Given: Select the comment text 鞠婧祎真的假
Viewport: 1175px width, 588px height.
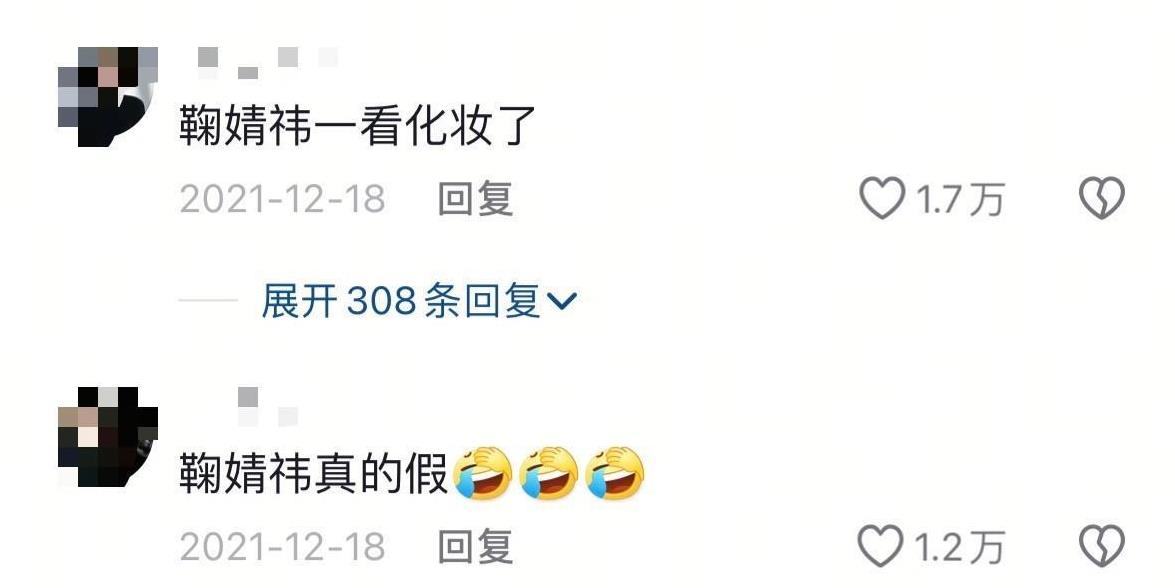Looking at the screenshot, I should point(313,473).
